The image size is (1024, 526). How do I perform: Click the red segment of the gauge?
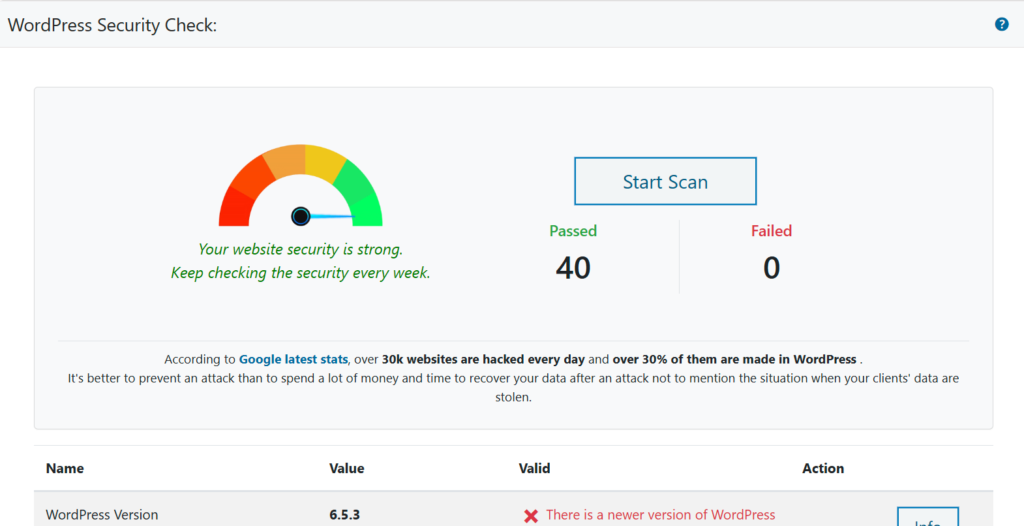tap(237, 207)
